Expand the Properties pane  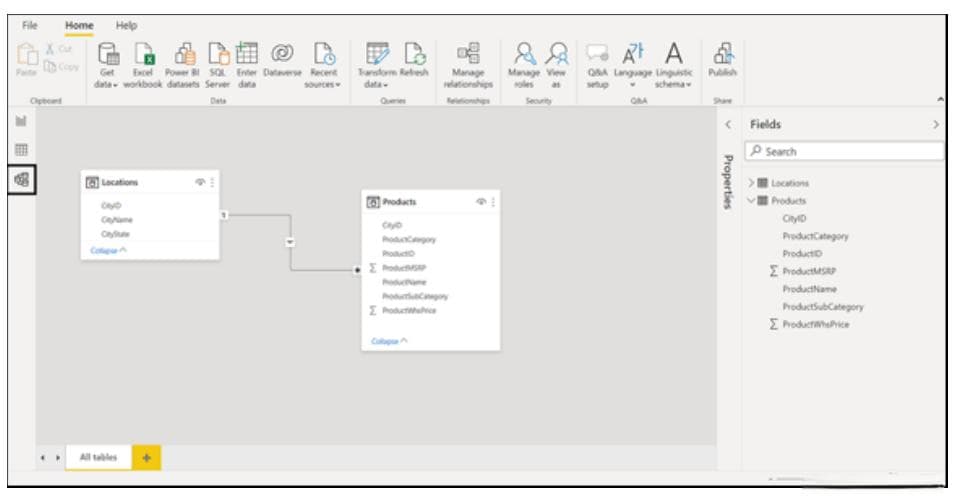(728, 124)
